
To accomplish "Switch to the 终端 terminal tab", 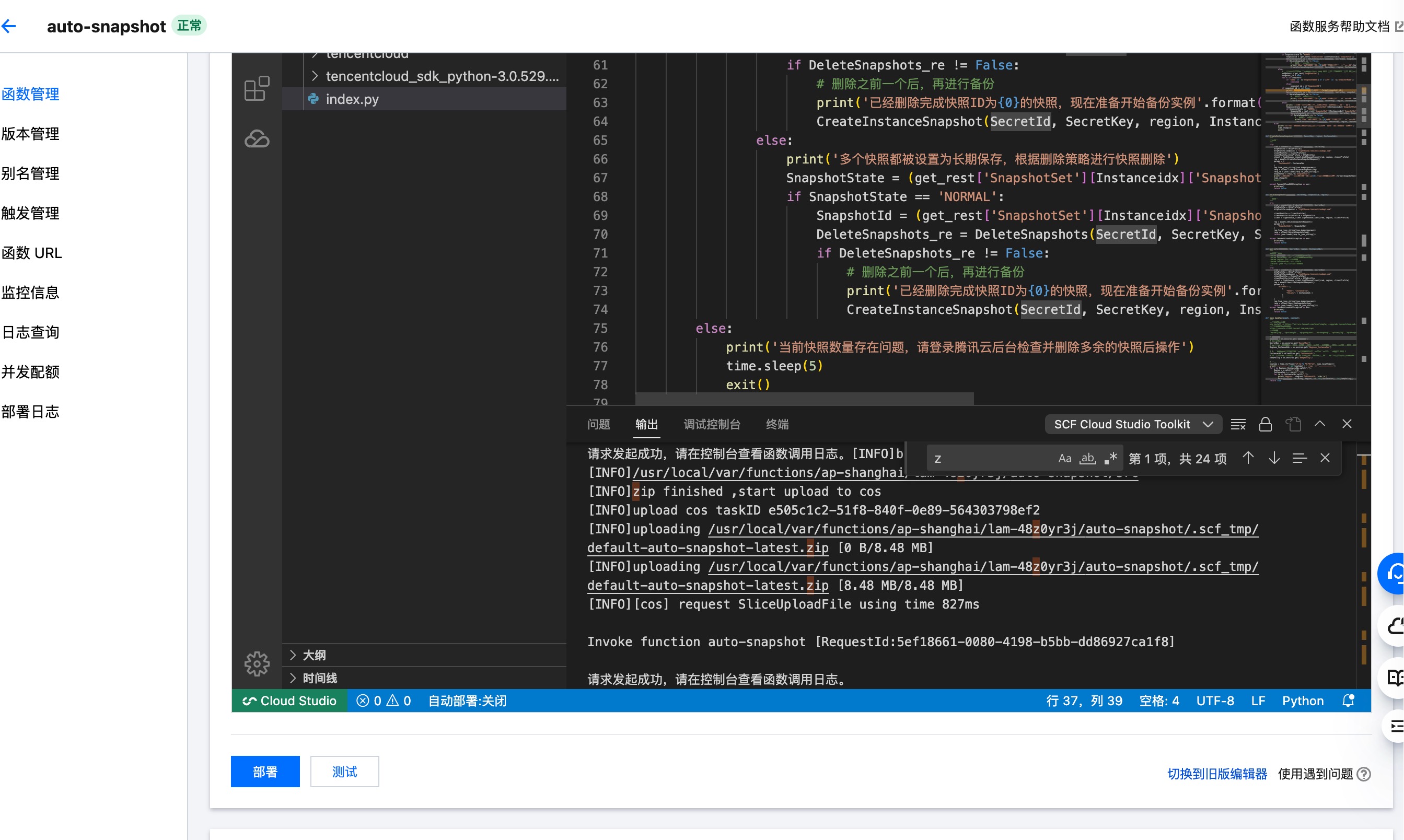I will click(x=777, y=424).
